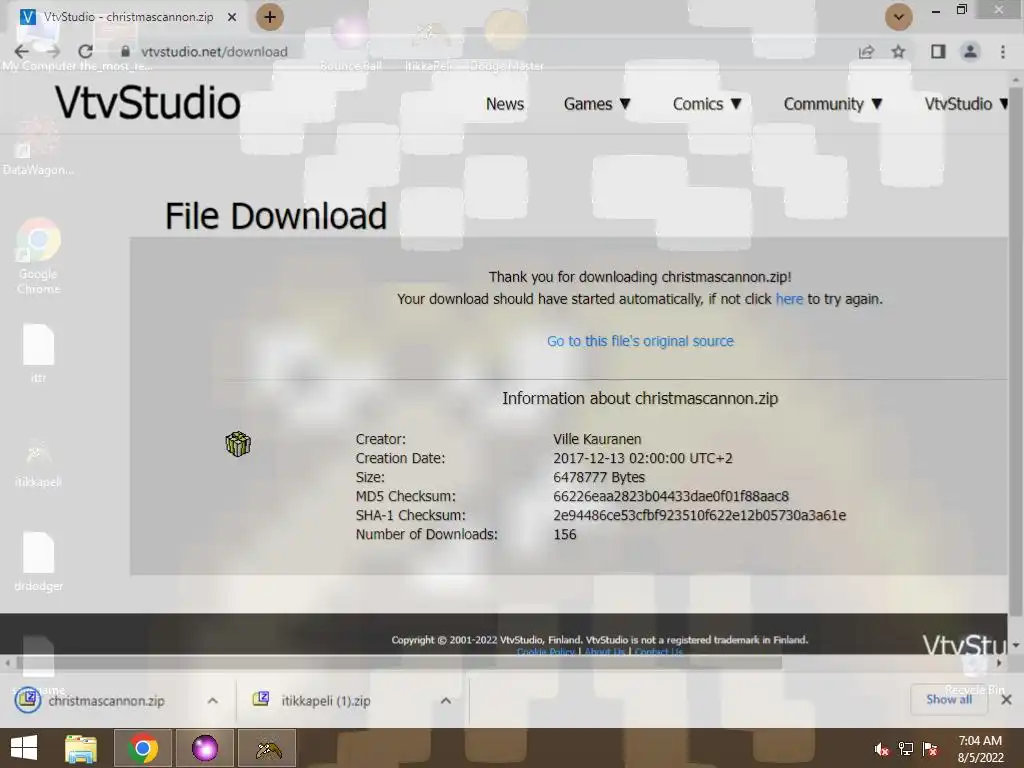Click the 'here' retry download link
Screen dimensions: 1024x768
[x=789, y=299]
